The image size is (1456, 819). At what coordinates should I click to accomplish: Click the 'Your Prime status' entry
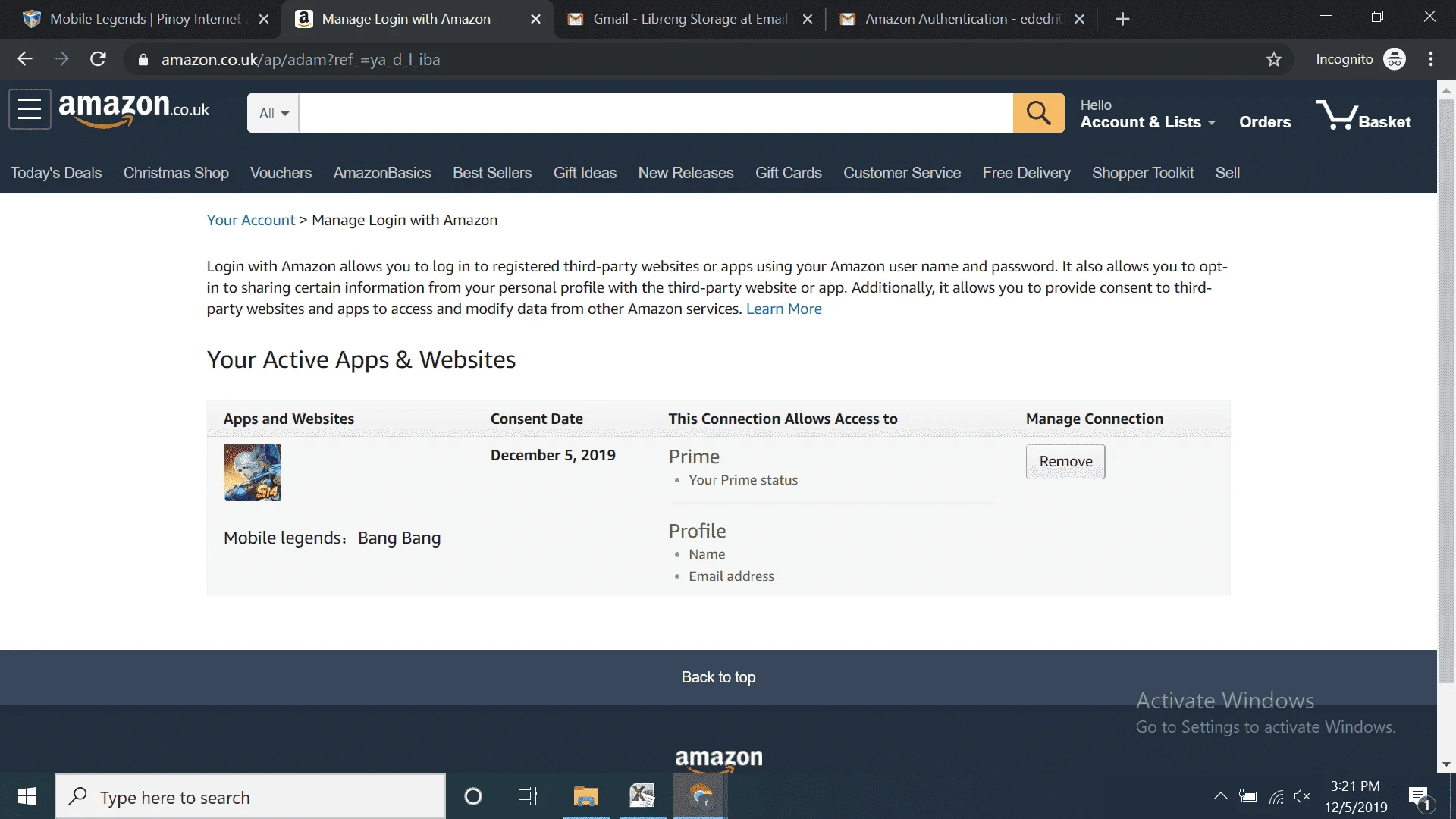point(743,480)
